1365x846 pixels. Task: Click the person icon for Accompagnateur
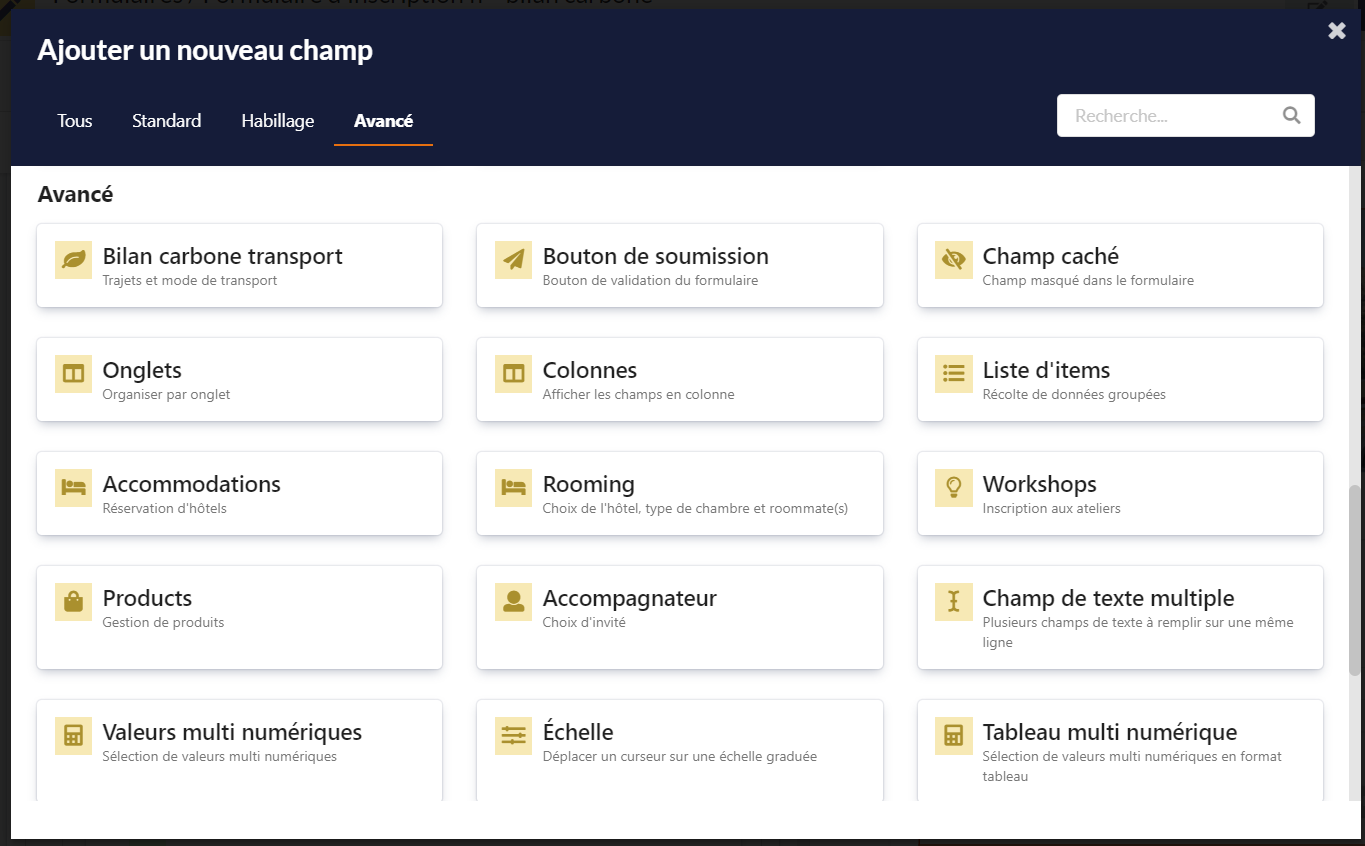pos(514,602)
